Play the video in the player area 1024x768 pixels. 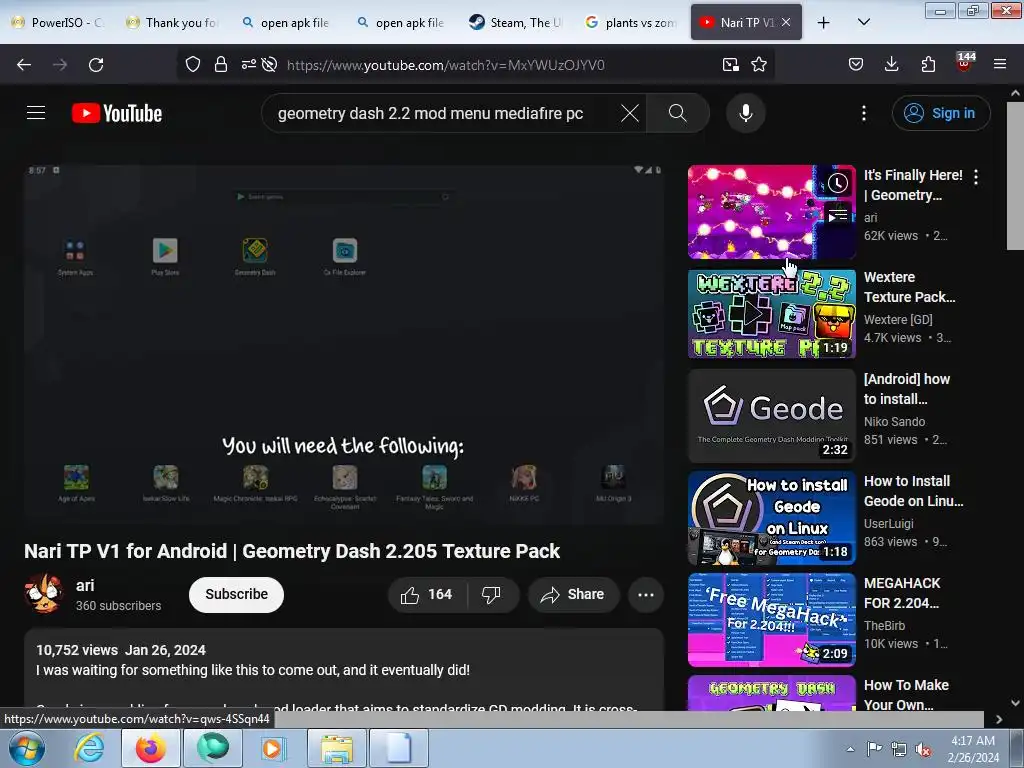pyautogui.click(x=344, y=344)
